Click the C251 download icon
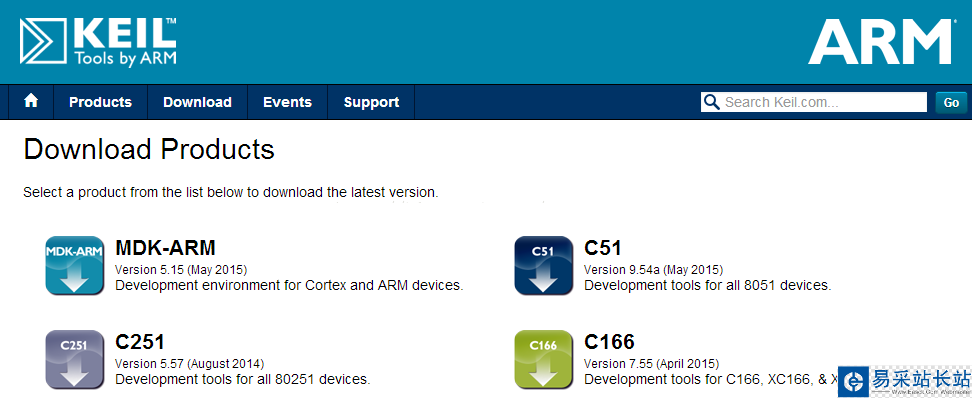972x398 pixels. (74, 360)
